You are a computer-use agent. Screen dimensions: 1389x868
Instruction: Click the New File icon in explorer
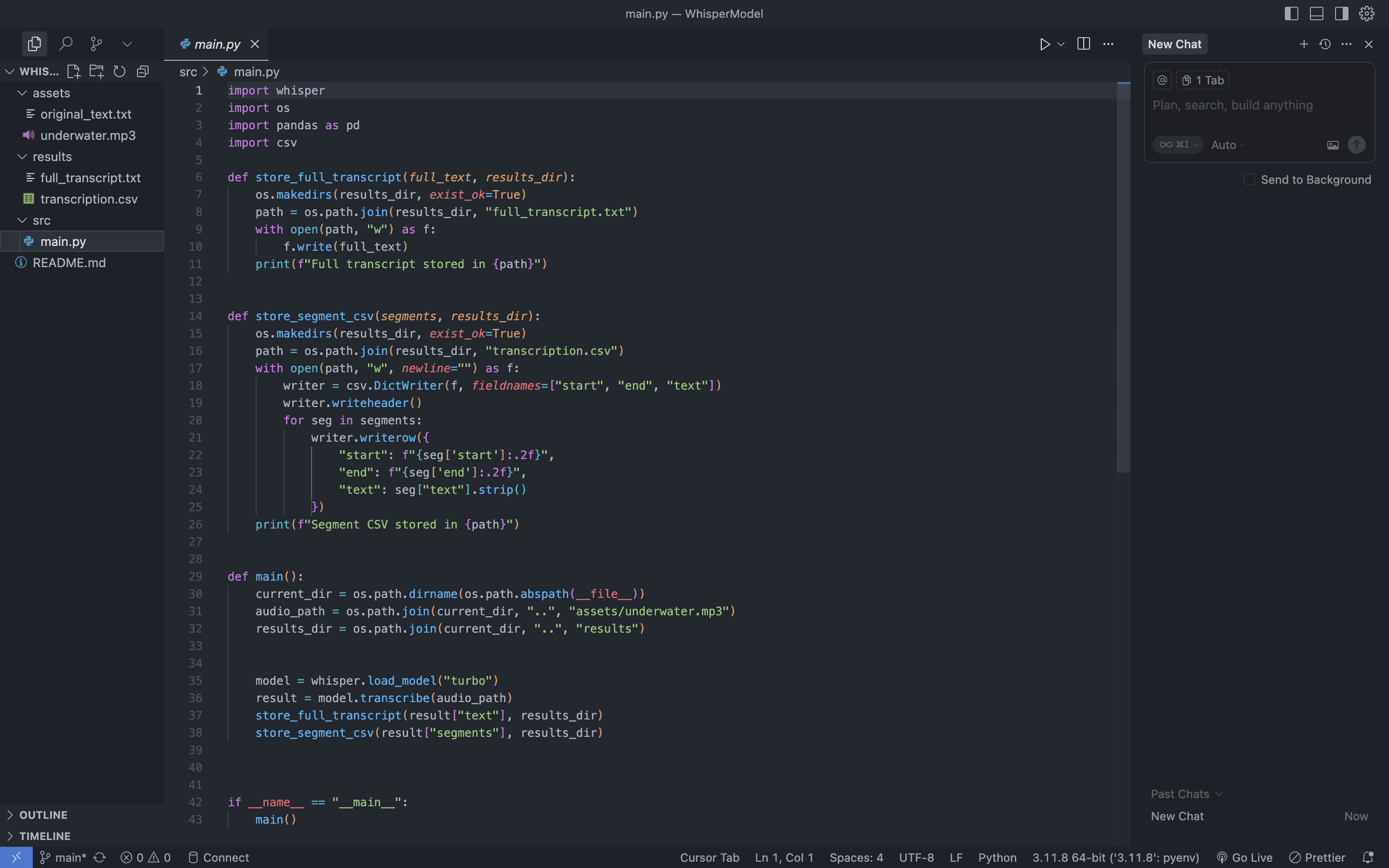(x=73, y=71)
